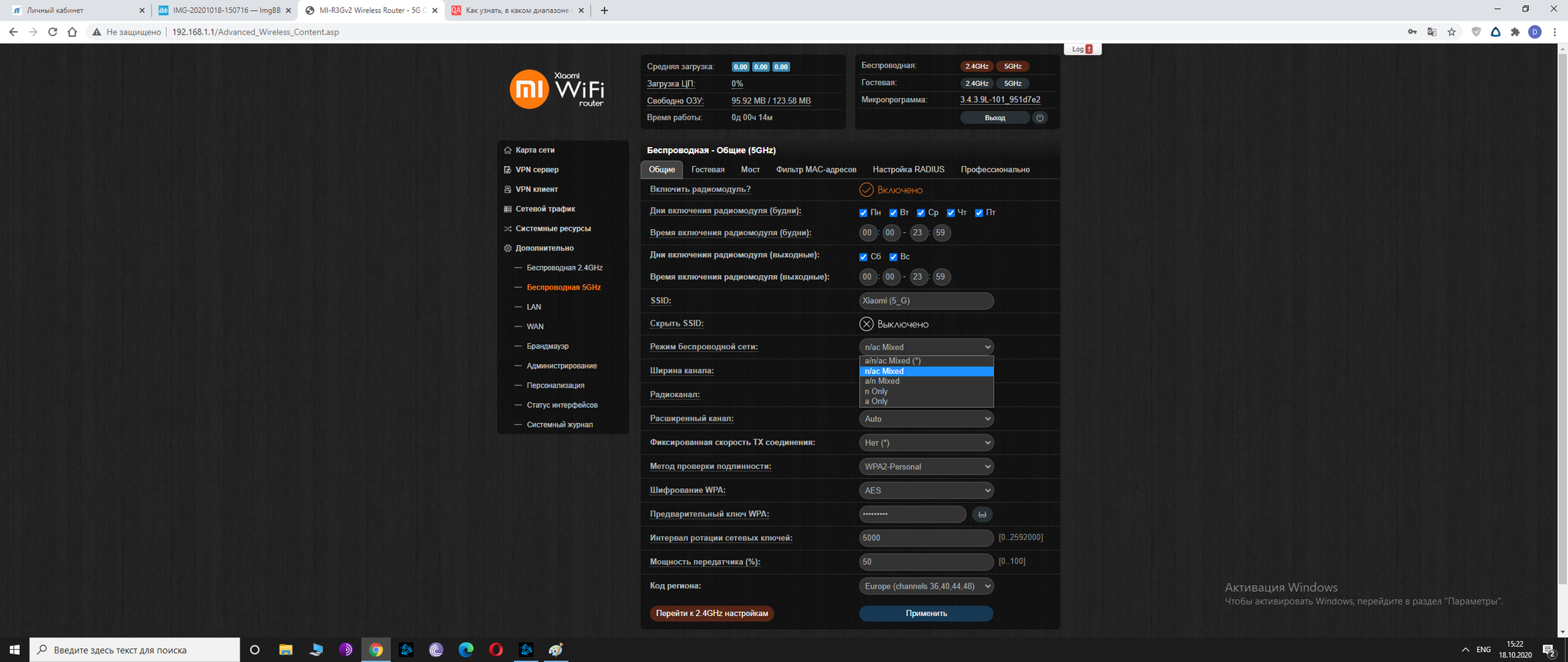Open Opera browser from the taskbar
This screenshot has width=1568, height=662.
tap(496, 650)
